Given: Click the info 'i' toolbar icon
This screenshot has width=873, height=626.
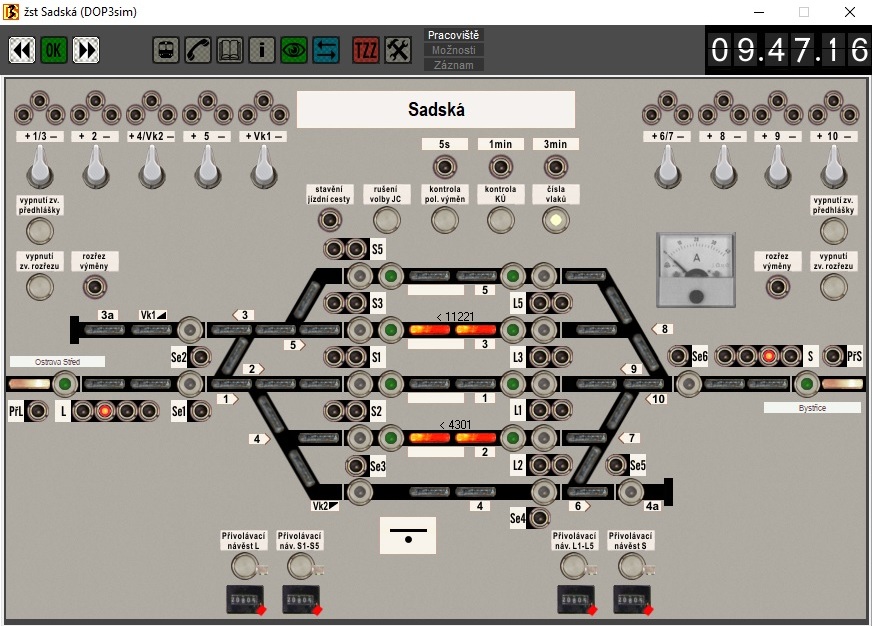Looking at the screenshot, I should [x=262, y=50].
